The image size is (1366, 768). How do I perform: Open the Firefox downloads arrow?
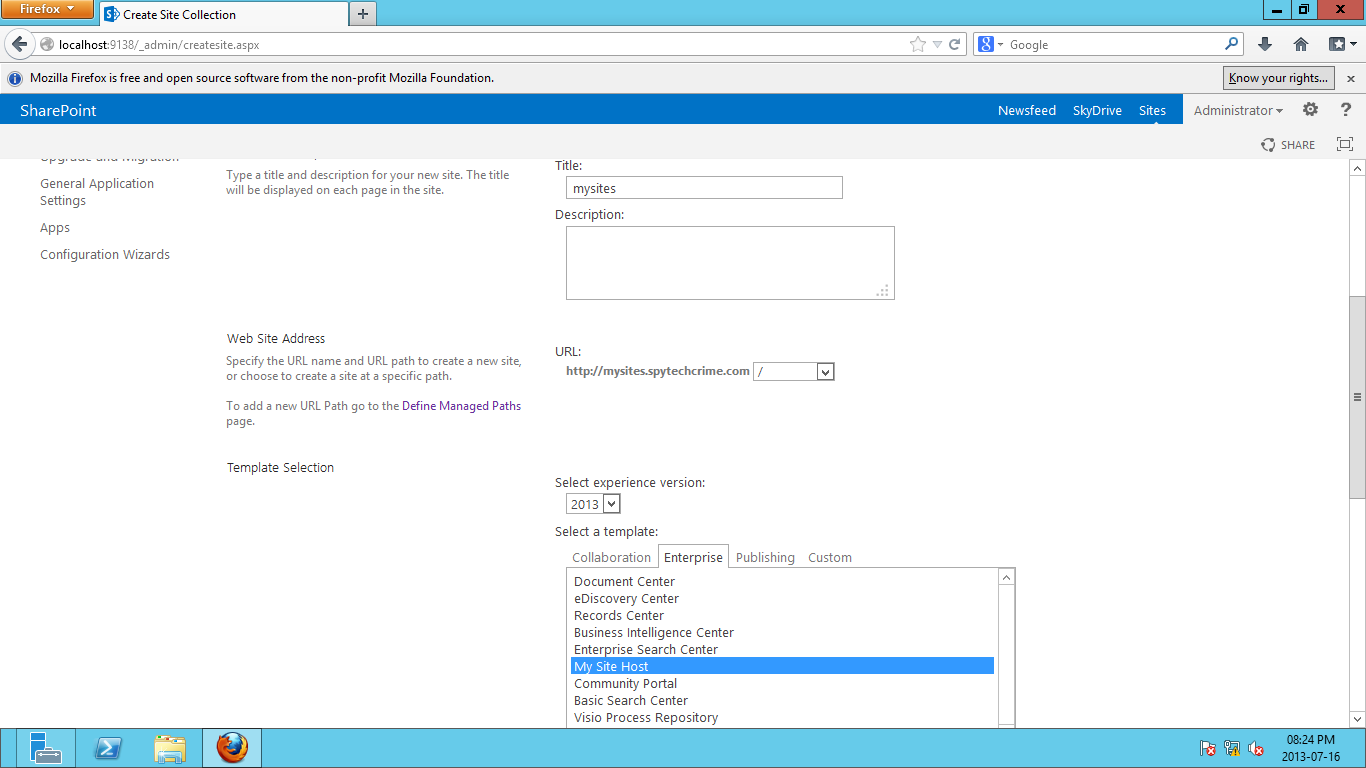[1265, 44]
